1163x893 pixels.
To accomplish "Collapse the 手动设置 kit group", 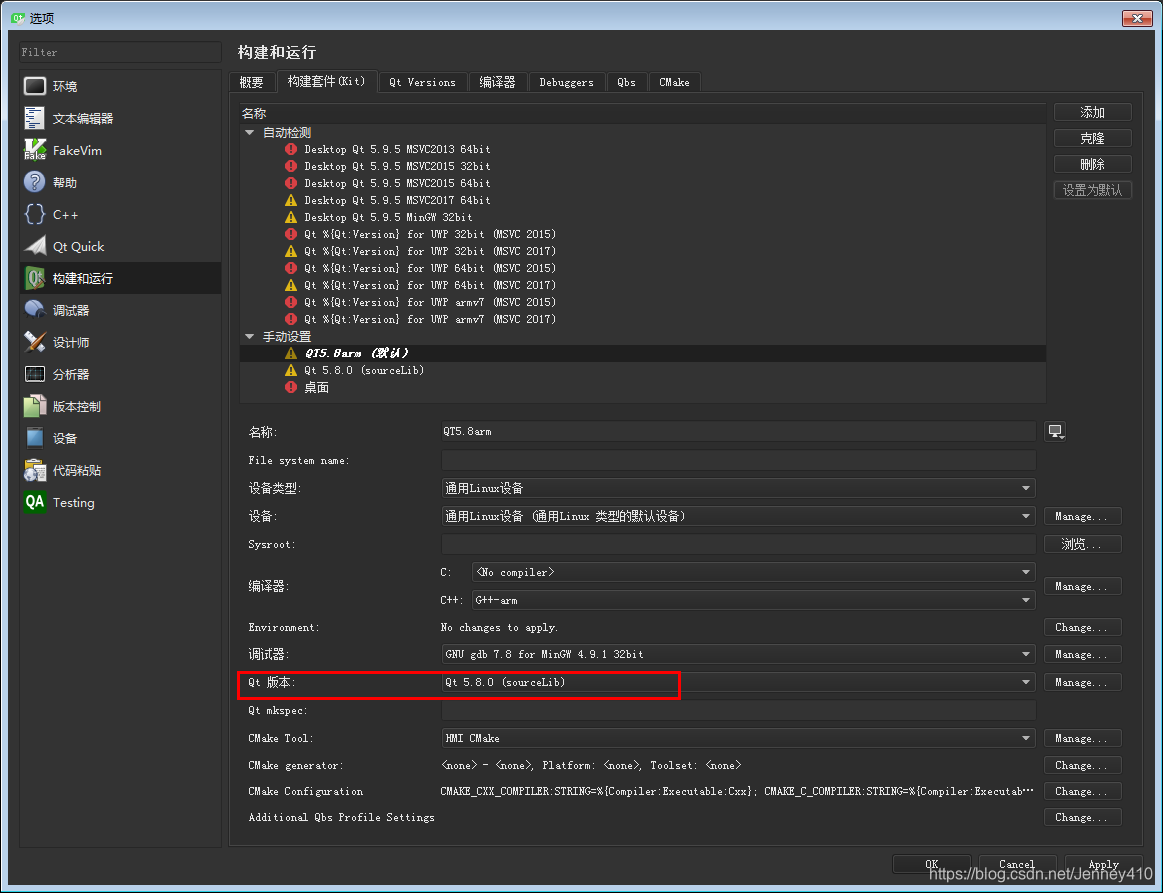I will coord(249,336).
